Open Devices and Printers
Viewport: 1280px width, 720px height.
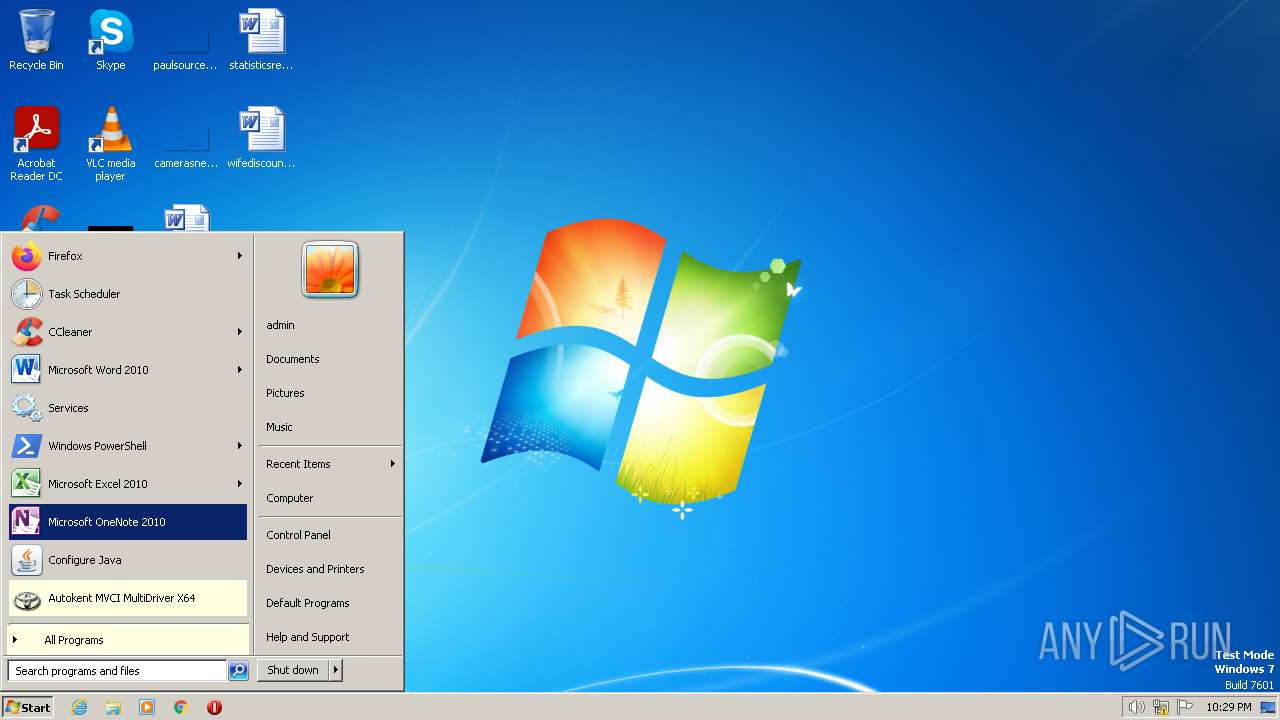[330, 569]
